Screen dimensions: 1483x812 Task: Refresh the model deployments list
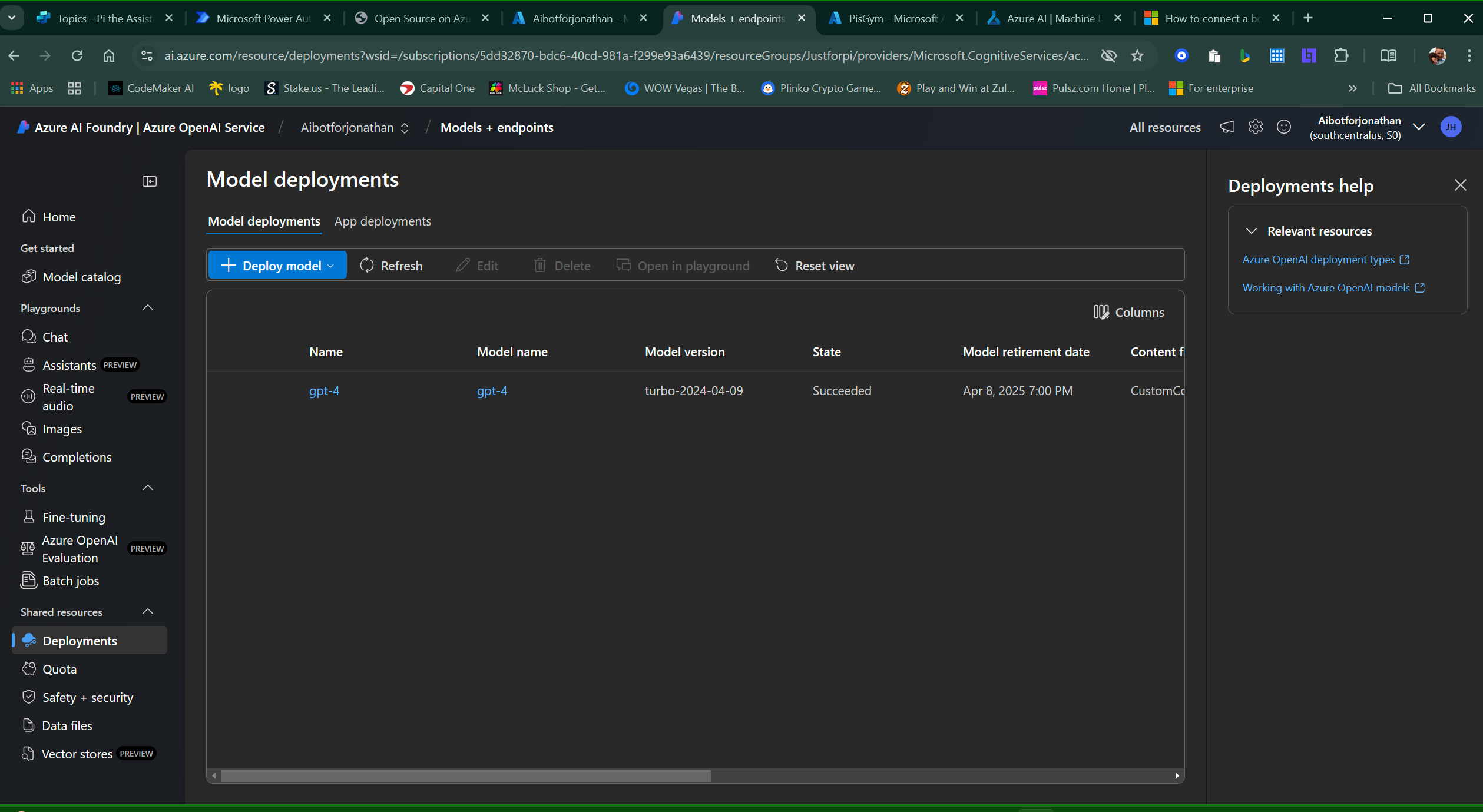(x=390, y=265)
